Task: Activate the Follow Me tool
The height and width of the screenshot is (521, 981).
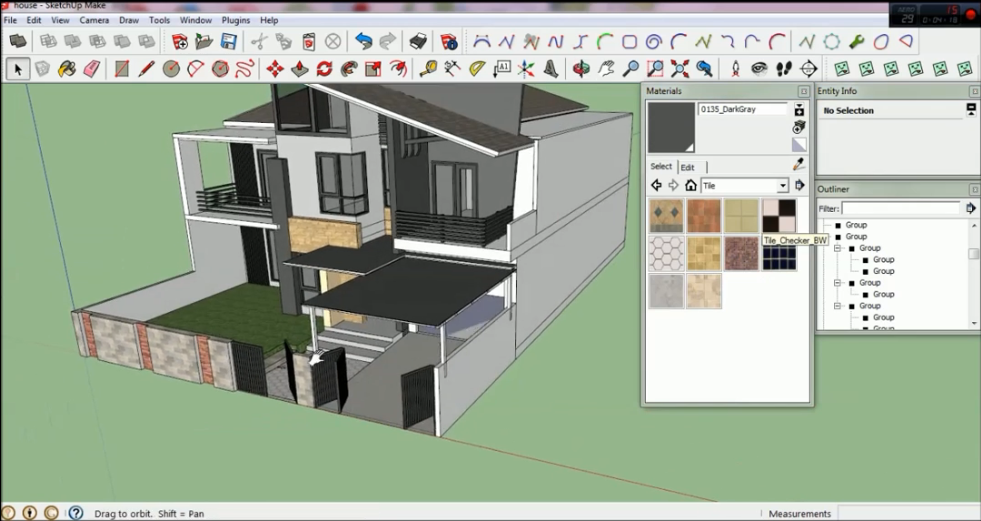Action: click(x=349, y=68)
